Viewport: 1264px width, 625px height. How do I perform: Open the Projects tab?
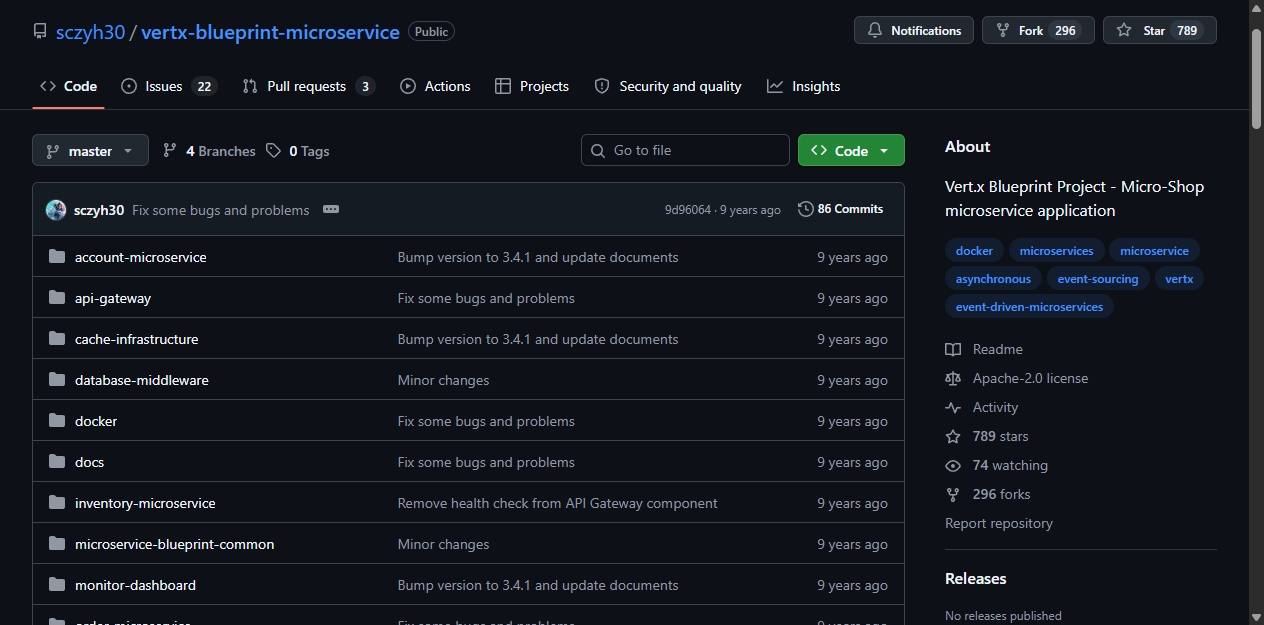point(532,86)
